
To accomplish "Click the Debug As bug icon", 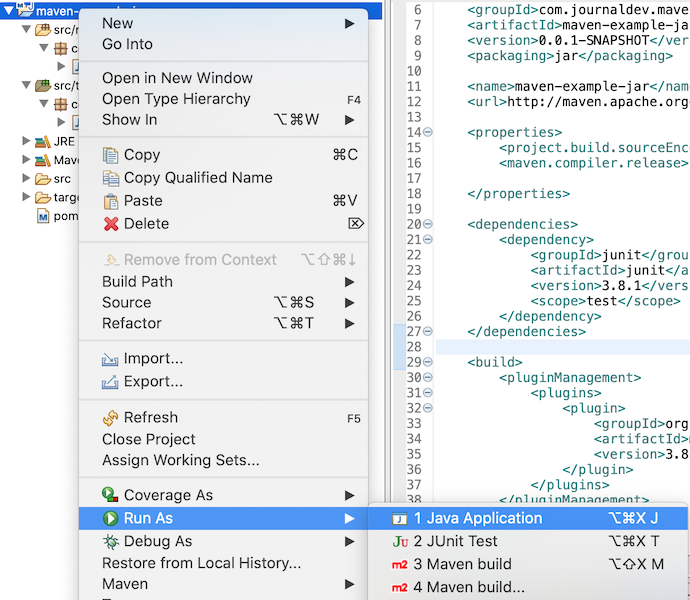I will coord(110,541).
